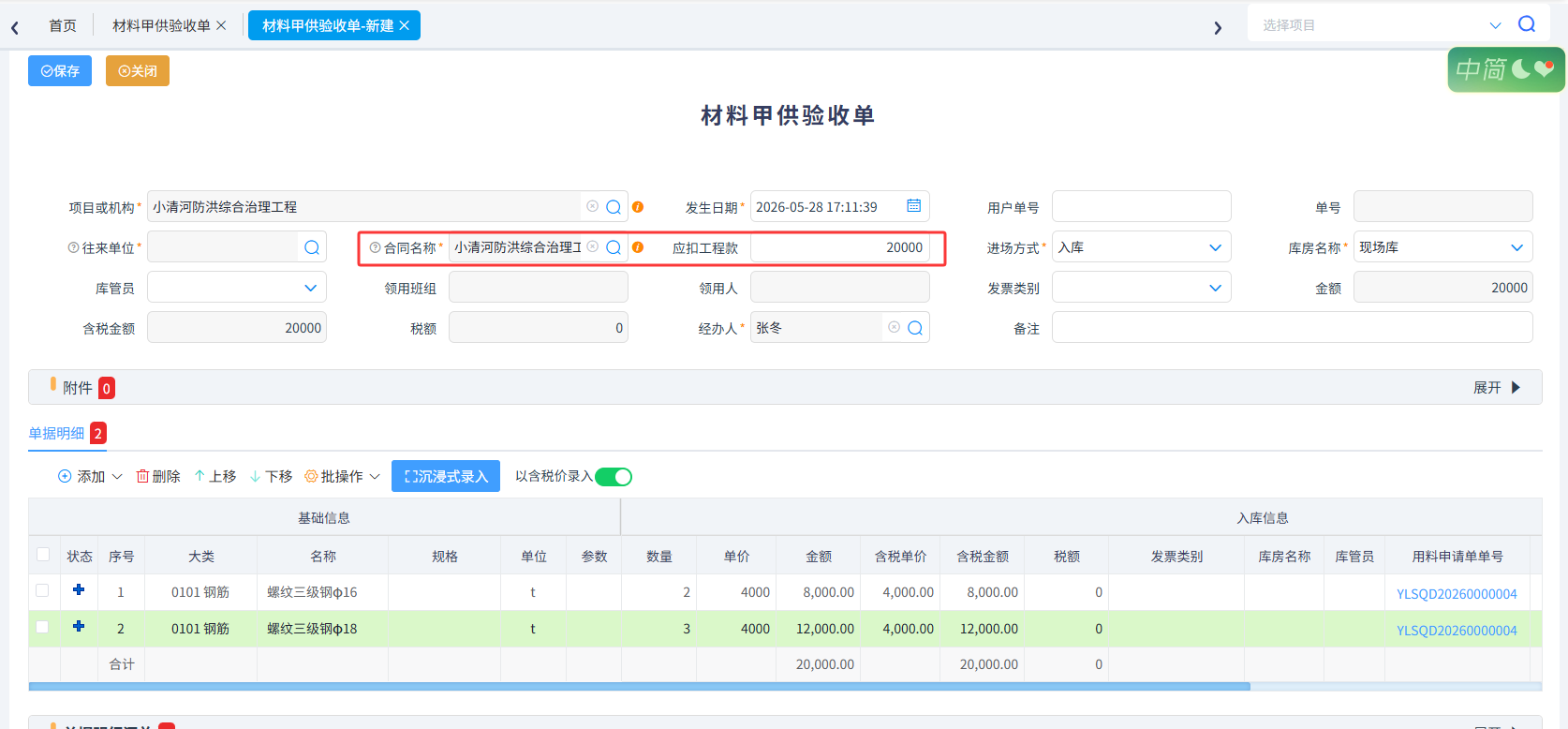This screenshot has width=1568, height=729.
Task: Toggle the 以含税价录入 switch
Action: (x=614, y=477)
